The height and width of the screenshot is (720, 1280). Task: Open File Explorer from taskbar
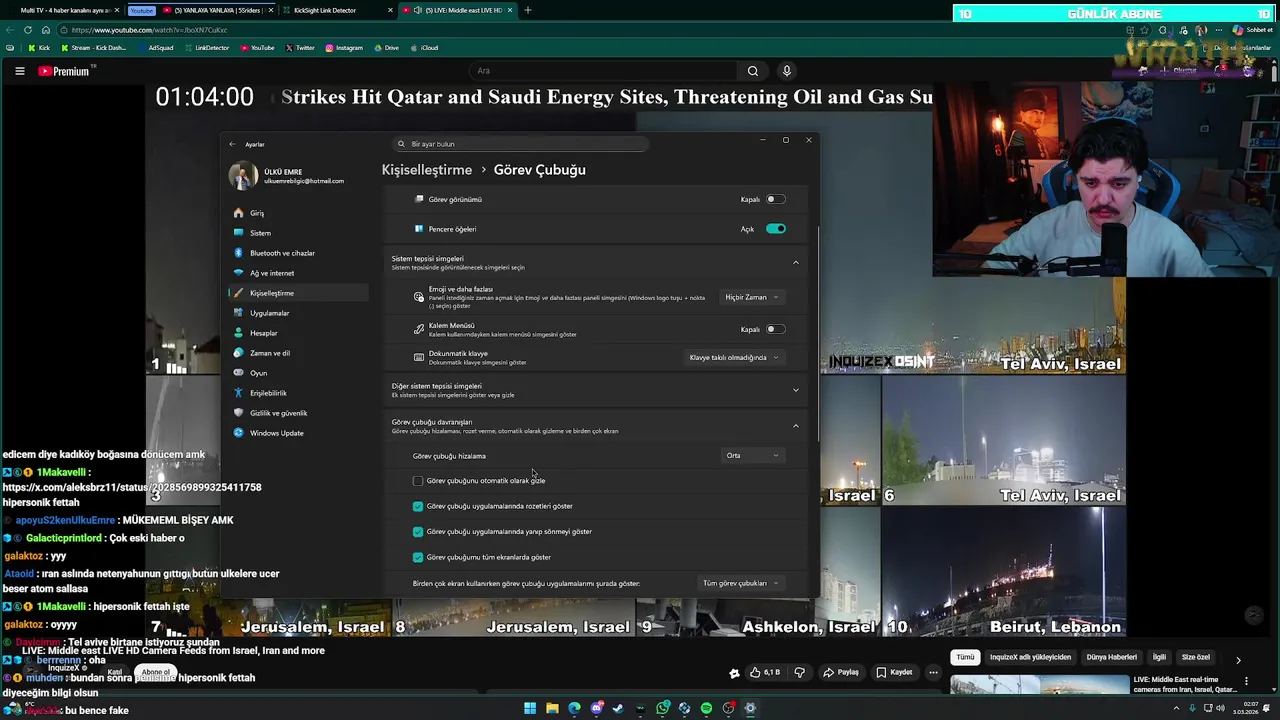coord(552,708)
